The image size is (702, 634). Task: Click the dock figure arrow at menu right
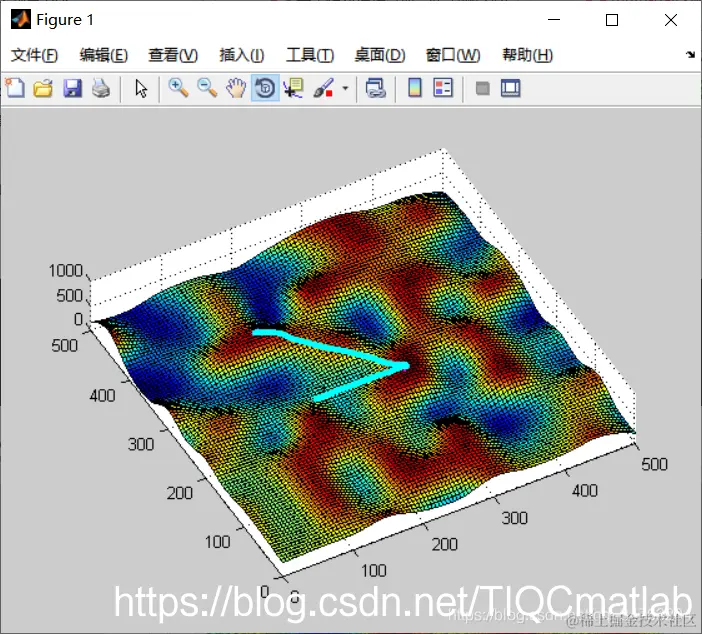pyautogui.click(x=690, y=55)
